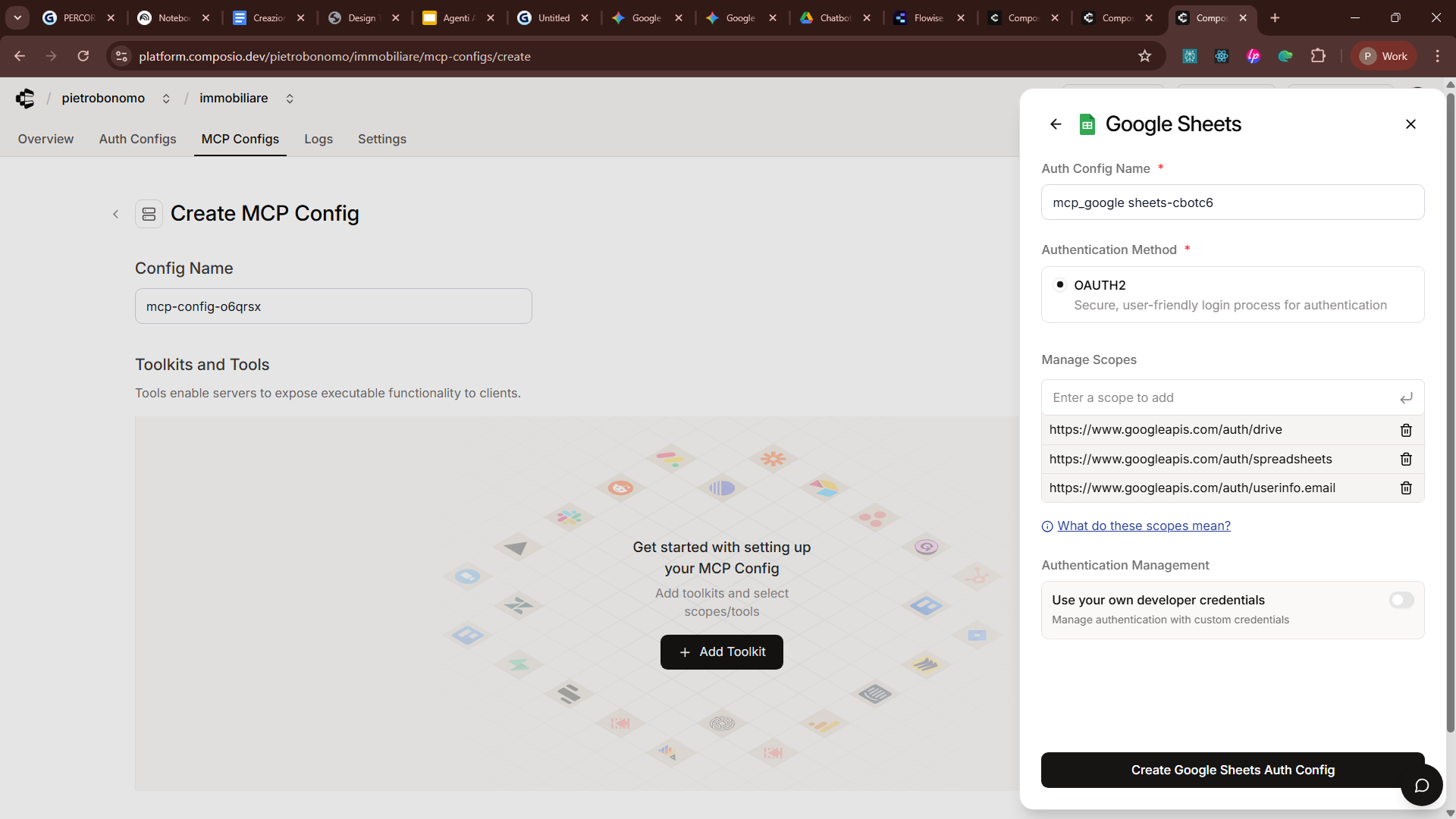Click the enter arrow in scope field
The width and height of the screenshot is (1456, 819).
point(1406,398)
